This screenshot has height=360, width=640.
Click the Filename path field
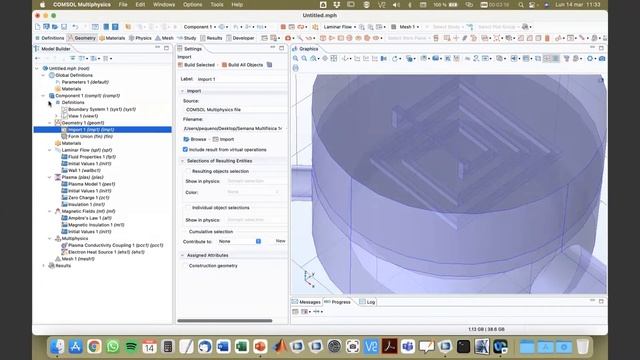pos(234,129)
